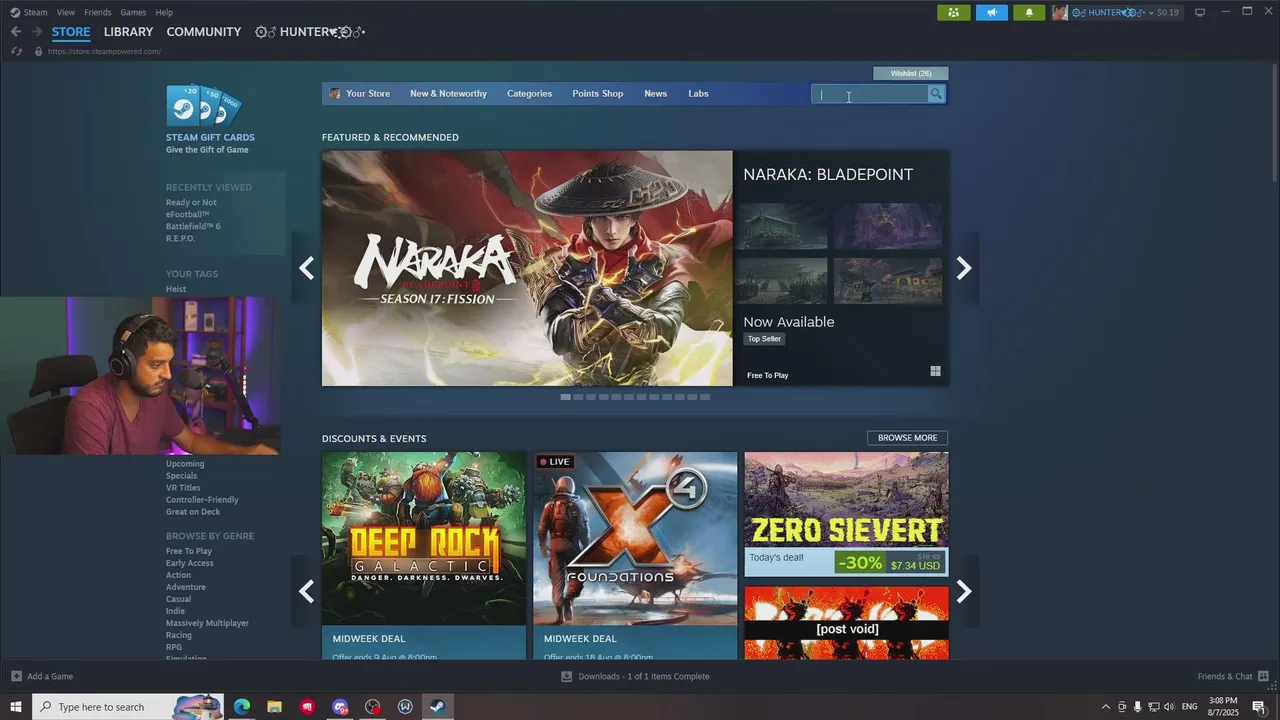The image size is (1280, 720).
Task: Click the user avatar picture
Action: (x=1059, y=12)
